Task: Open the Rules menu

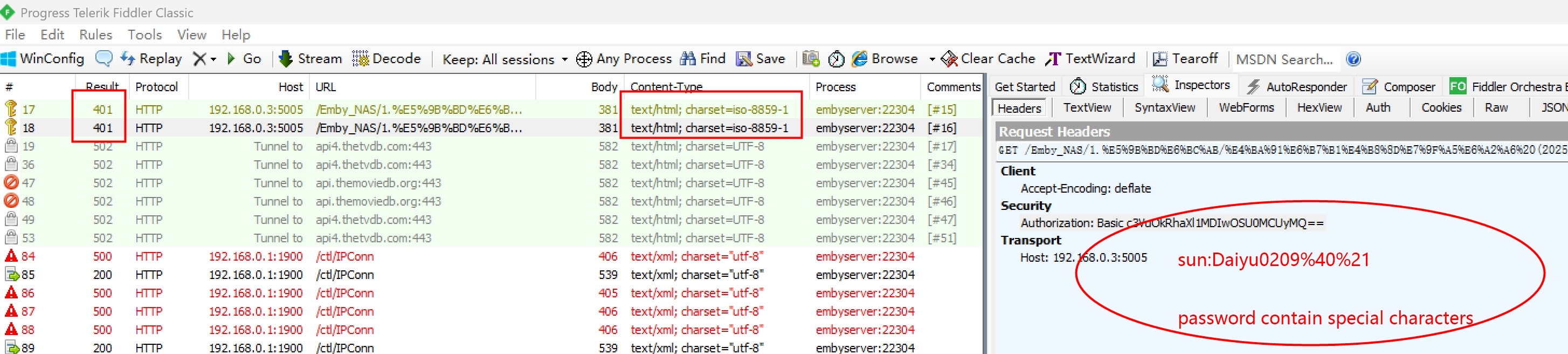Action: tap(95, 35)
